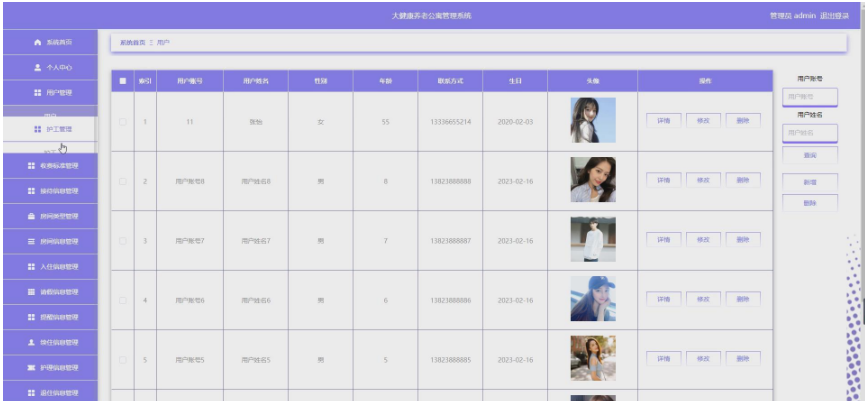Open 请假信息管理 table icon
Image resolution: width=865 pixels, height=401 pixels.
[31, 292]
